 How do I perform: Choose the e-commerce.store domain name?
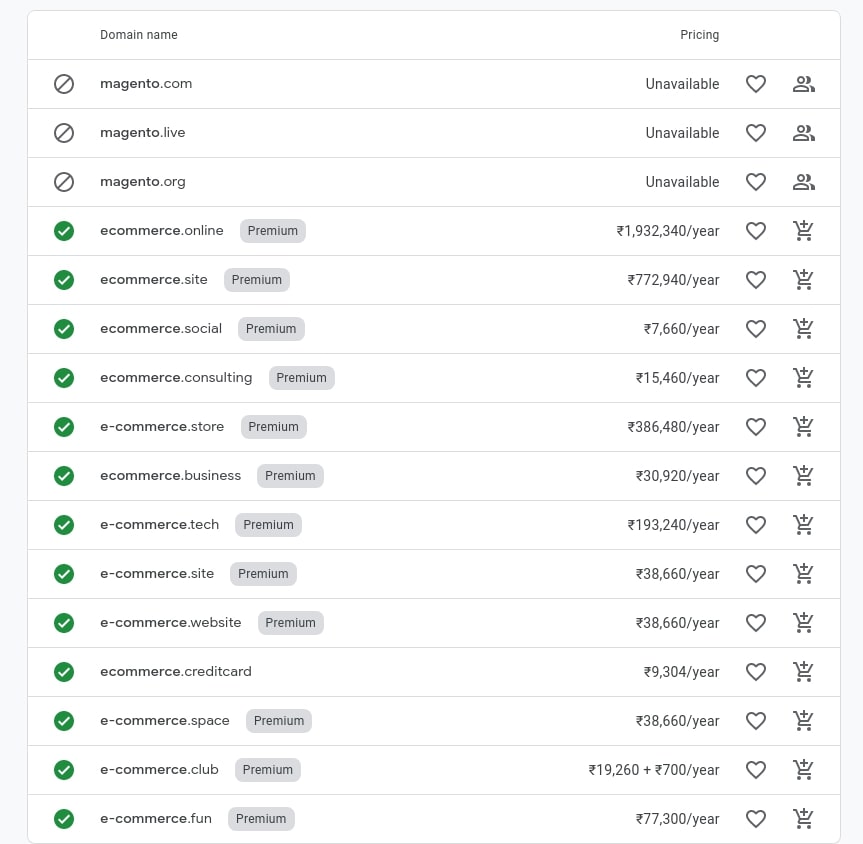coord(162,427)
